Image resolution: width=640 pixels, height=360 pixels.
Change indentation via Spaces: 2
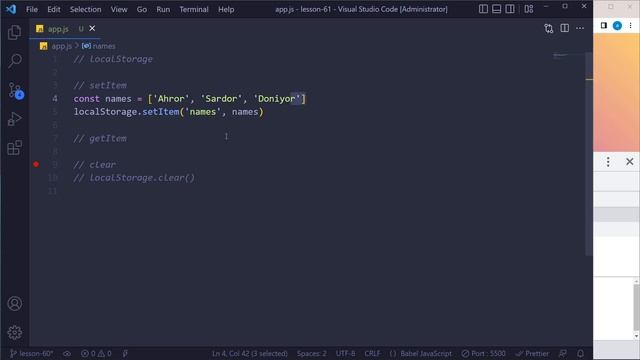(x=311, y=353)
